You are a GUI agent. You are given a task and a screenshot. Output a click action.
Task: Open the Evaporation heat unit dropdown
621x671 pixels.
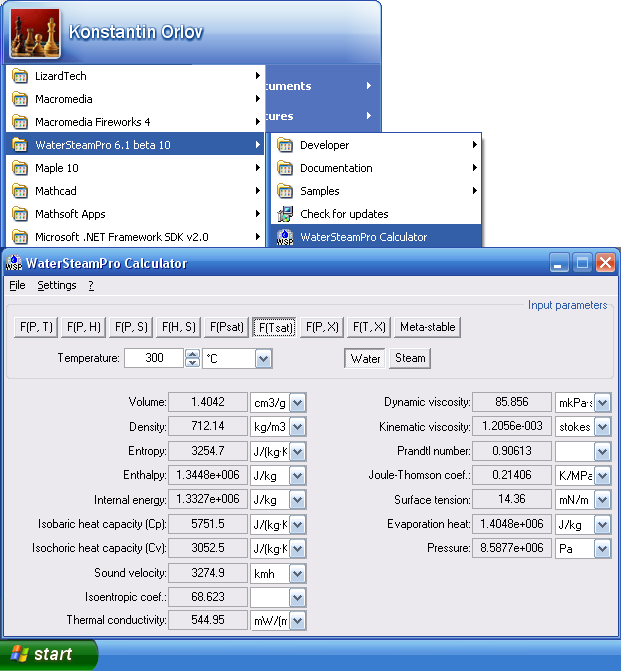(602, 525)
